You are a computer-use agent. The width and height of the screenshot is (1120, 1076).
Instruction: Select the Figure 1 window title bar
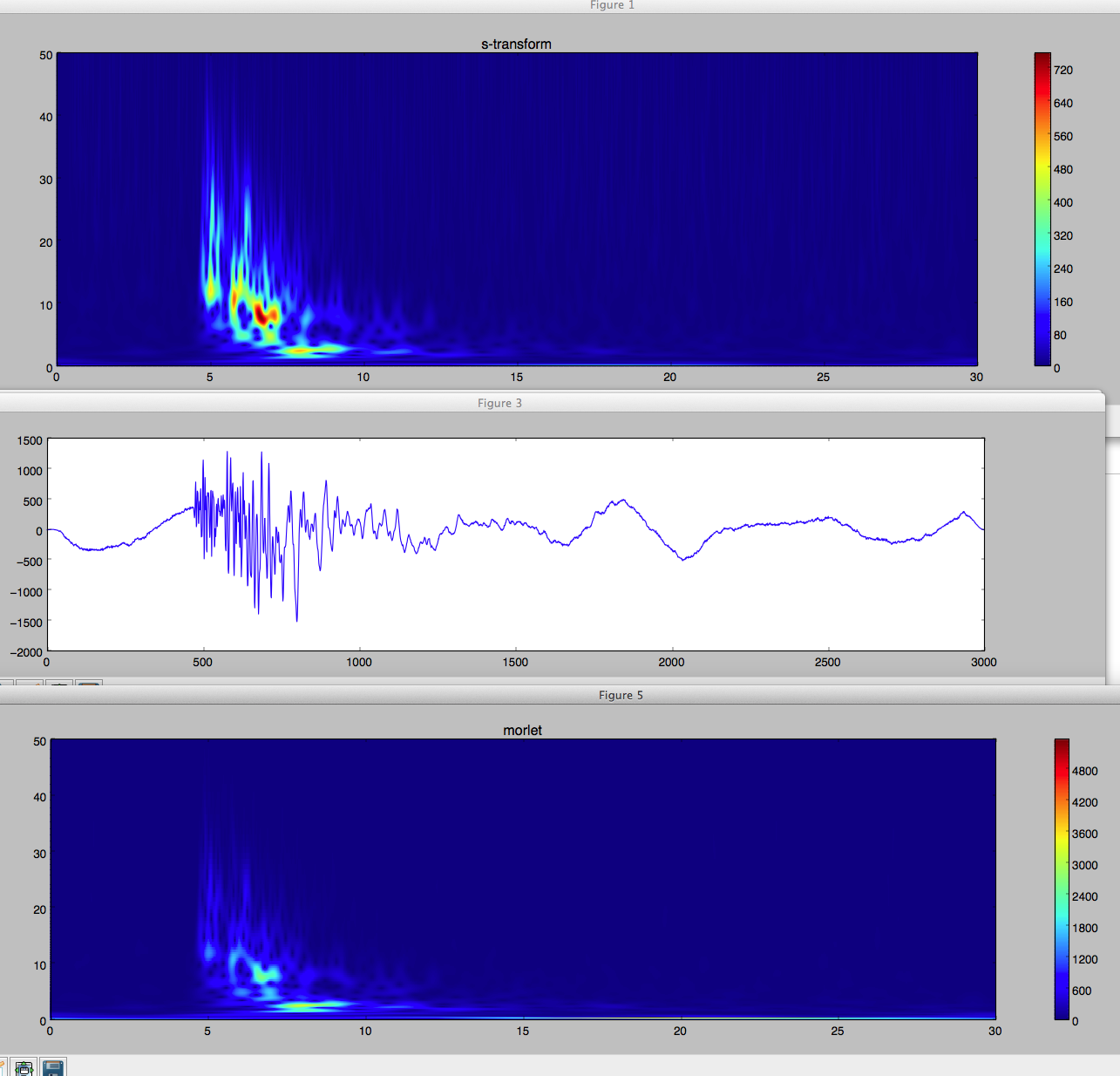click(560, 6)
